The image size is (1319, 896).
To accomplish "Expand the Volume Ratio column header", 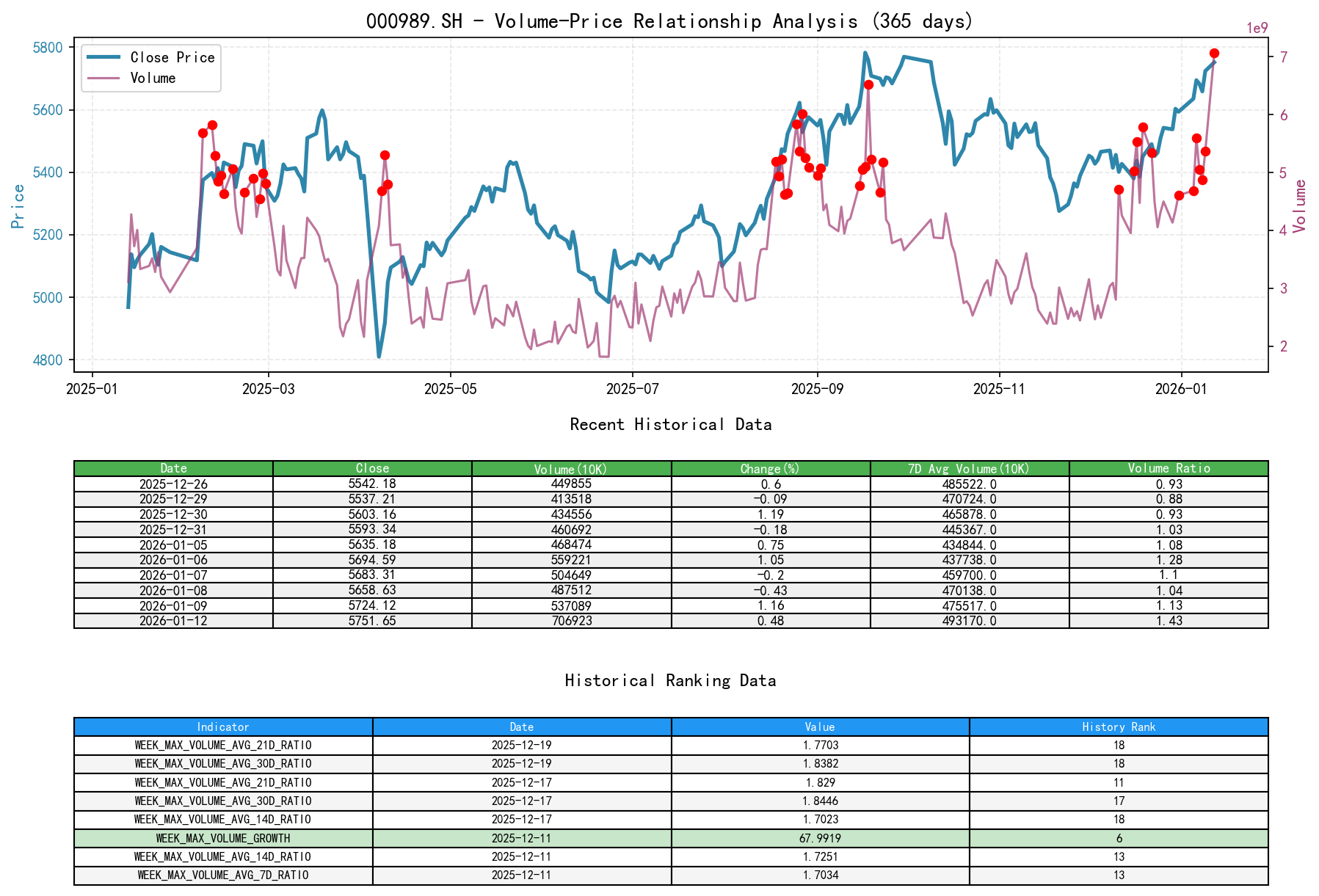I will coord(1170,468).
